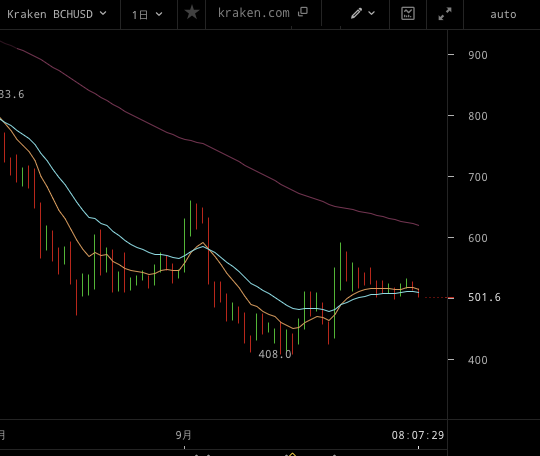Click the tall green candle at the September peak
Screen dimensions: 540x456
pyautogui.click(x=190, y=218)
